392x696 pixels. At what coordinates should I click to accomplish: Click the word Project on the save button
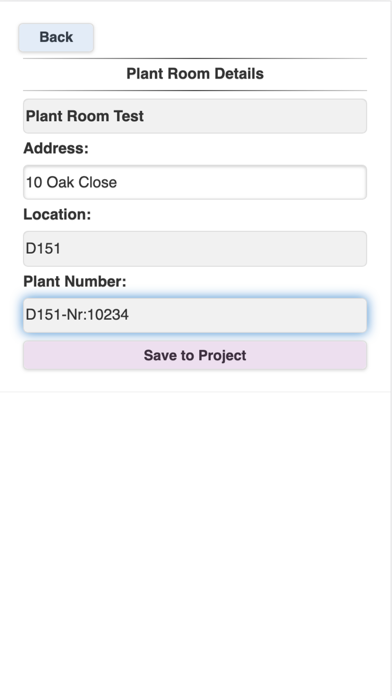point(222,356)
